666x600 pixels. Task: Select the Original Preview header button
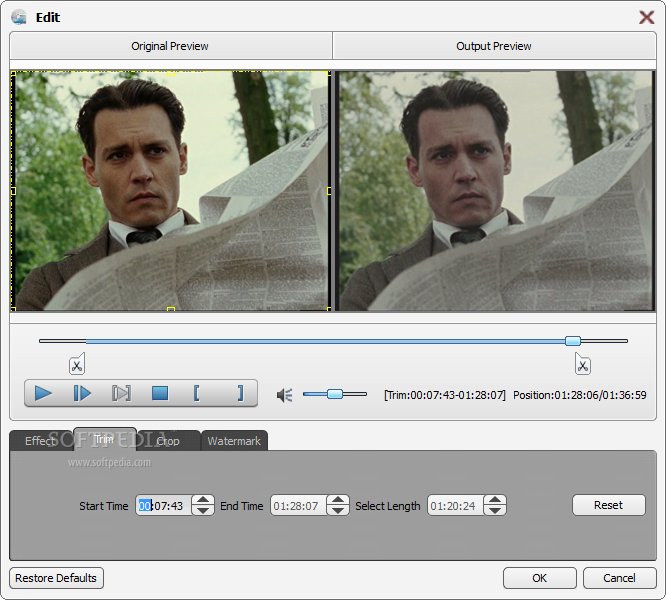click(170, 46)
